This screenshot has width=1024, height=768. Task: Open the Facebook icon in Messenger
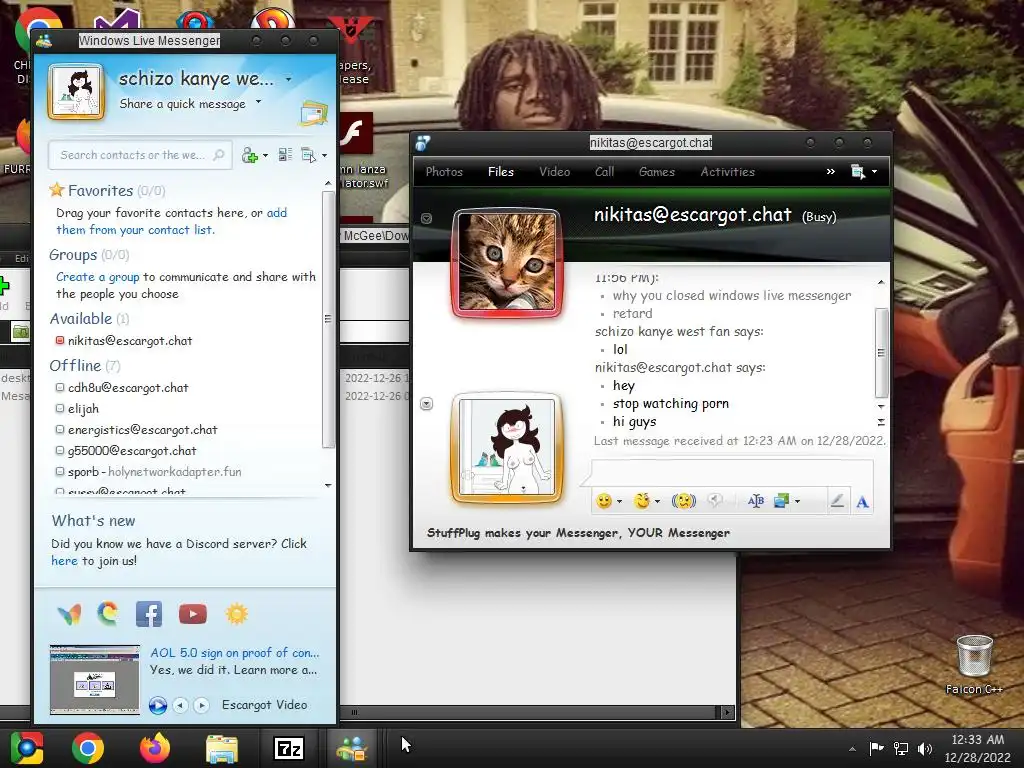click(149, 614)
